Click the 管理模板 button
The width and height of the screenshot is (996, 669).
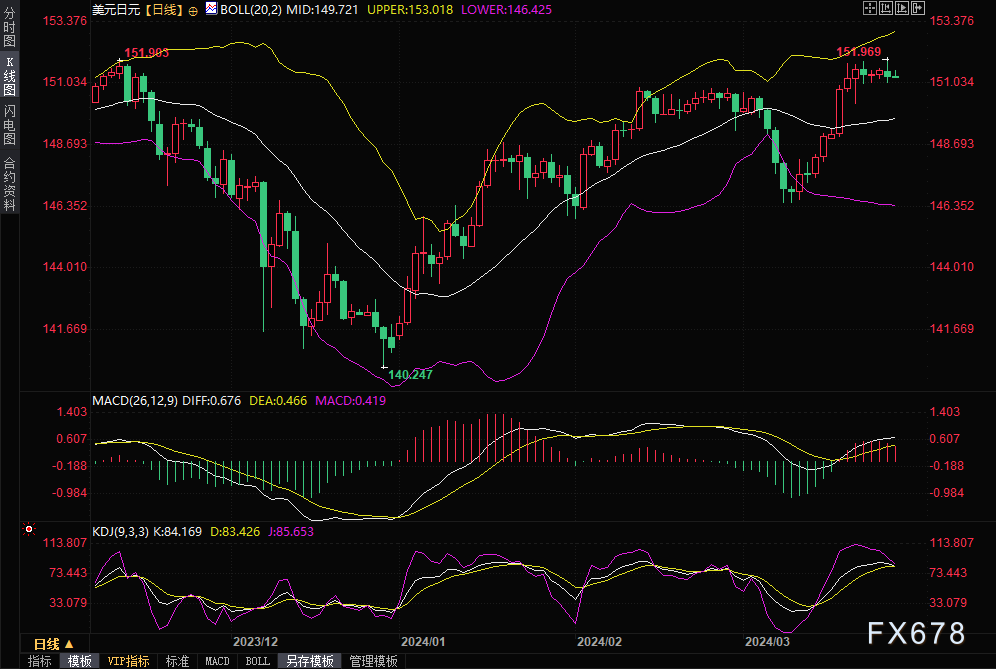374,661
